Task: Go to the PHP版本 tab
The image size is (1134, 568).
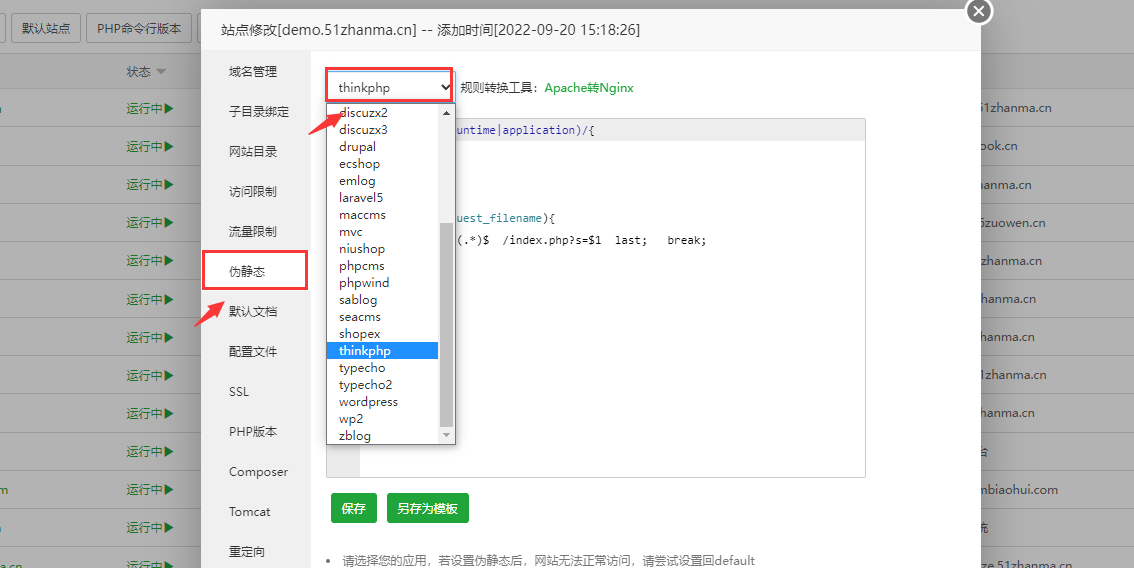Action: (x=252, y=432)
